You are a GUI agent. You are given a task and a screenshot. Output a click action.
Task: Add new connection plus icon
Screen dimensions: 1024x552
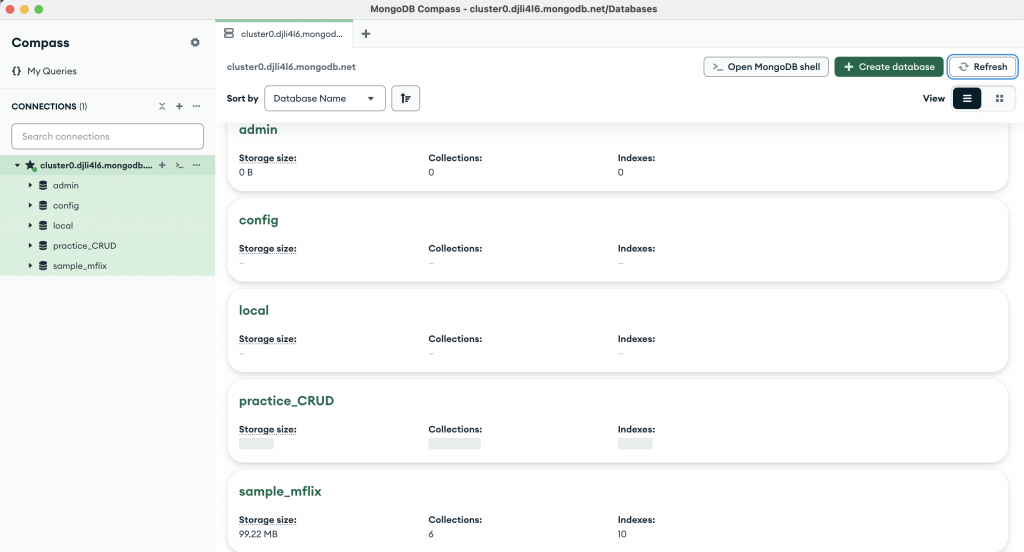(179, 106)
